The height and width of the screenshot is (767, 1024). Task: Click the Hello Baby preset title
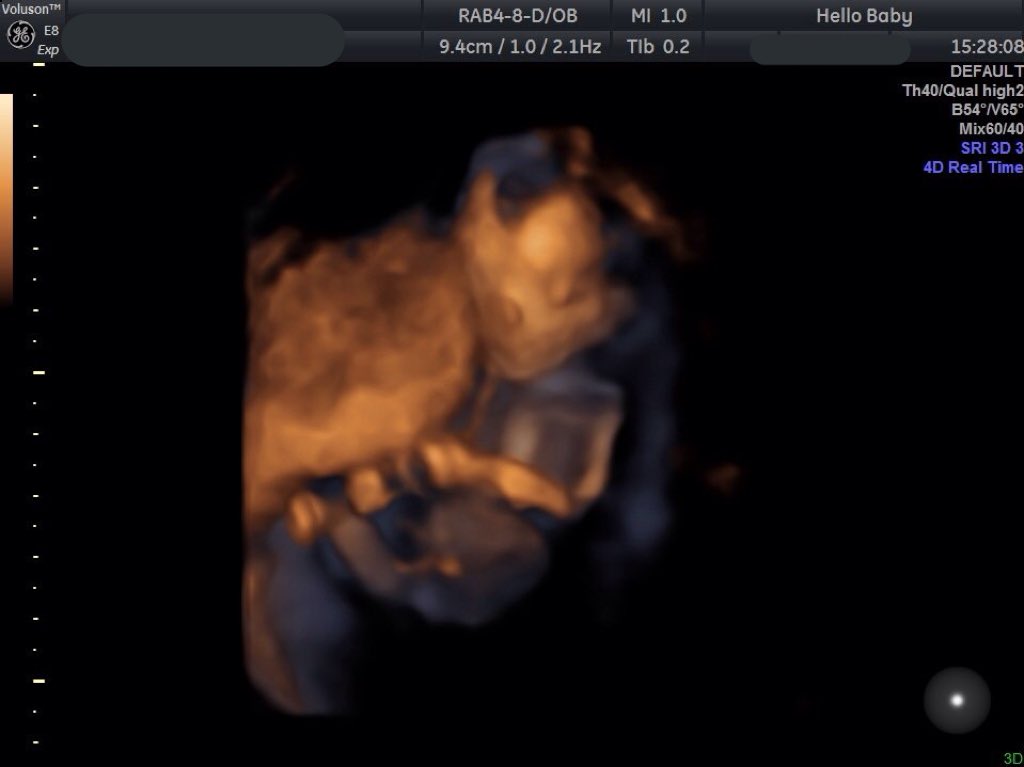(x=864, y=16)
